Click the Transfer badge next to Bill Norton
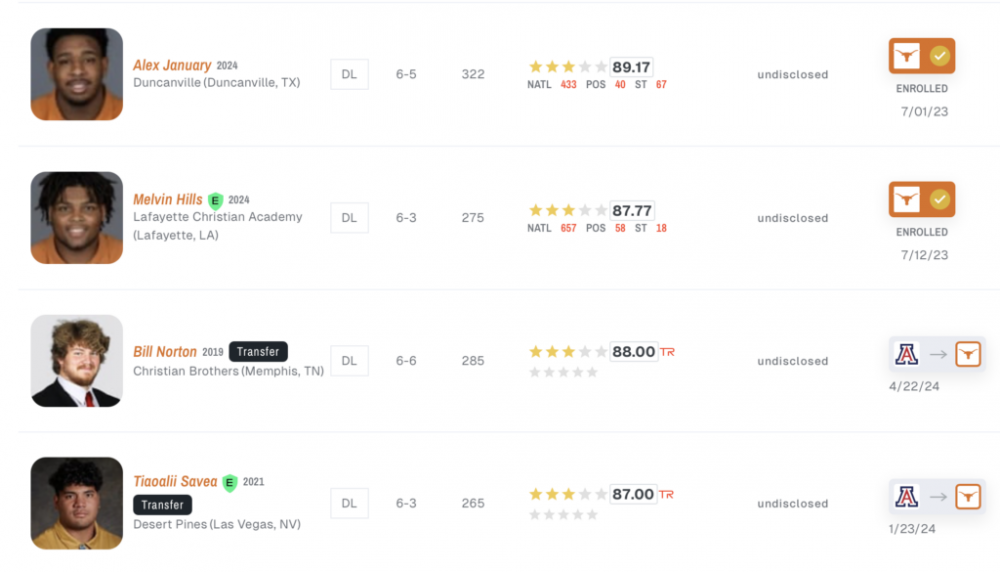The height and width of the screenshot is (572, 1000). tap(258, 352)
